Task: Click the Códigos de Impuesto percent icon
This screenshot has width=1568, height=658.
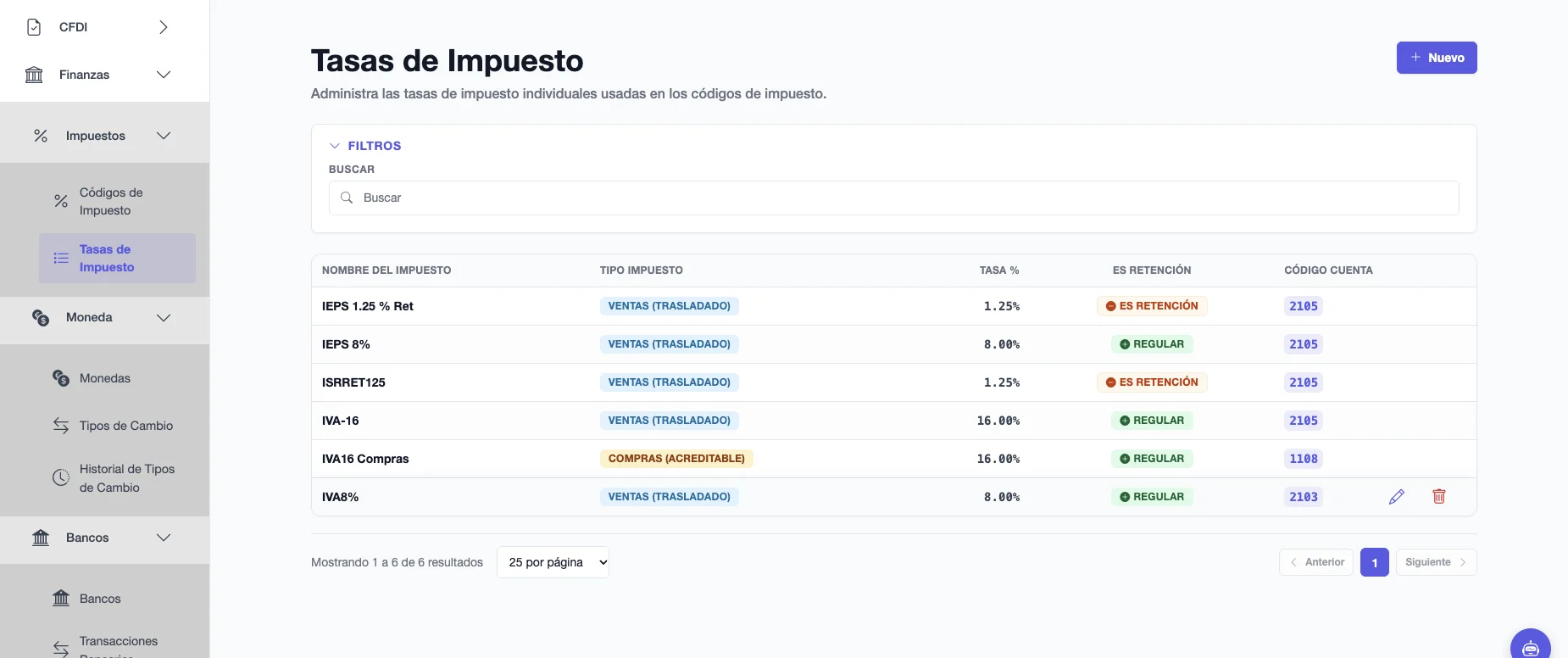Action: 61,201
